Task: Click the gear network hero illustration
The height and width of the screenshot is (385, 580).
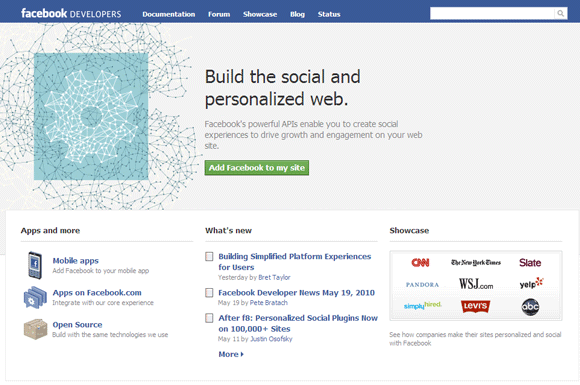Action: [x=91, y=116]
